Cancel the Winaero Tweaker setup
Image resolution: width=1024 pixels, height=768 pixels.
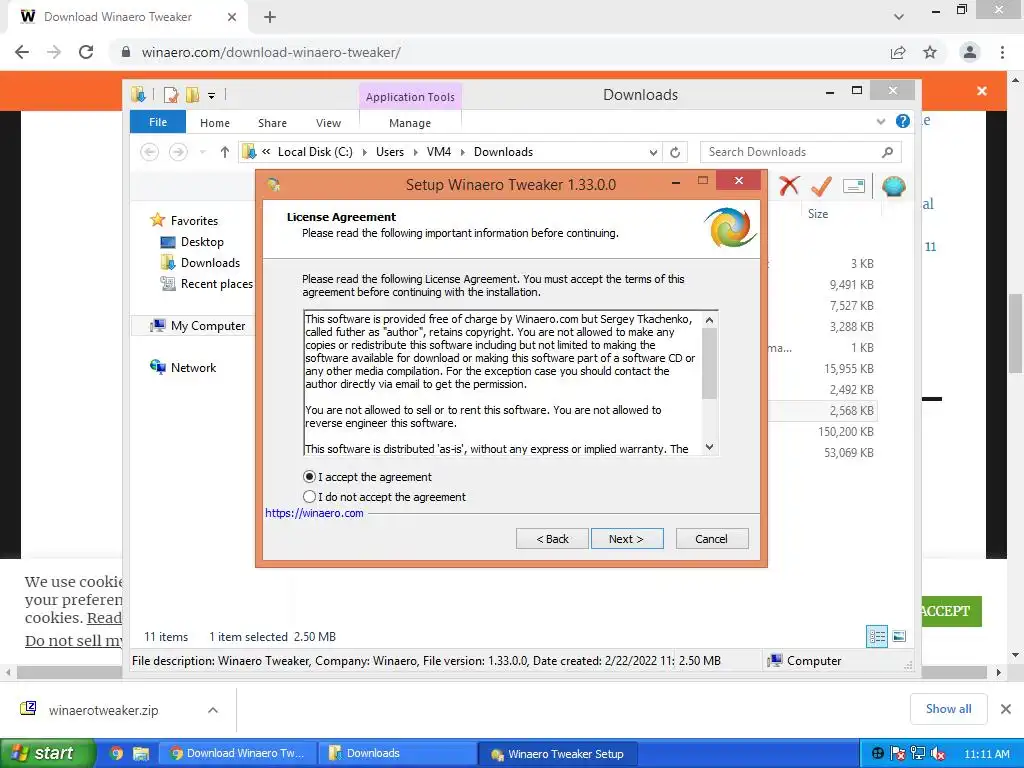coord(712,539)
